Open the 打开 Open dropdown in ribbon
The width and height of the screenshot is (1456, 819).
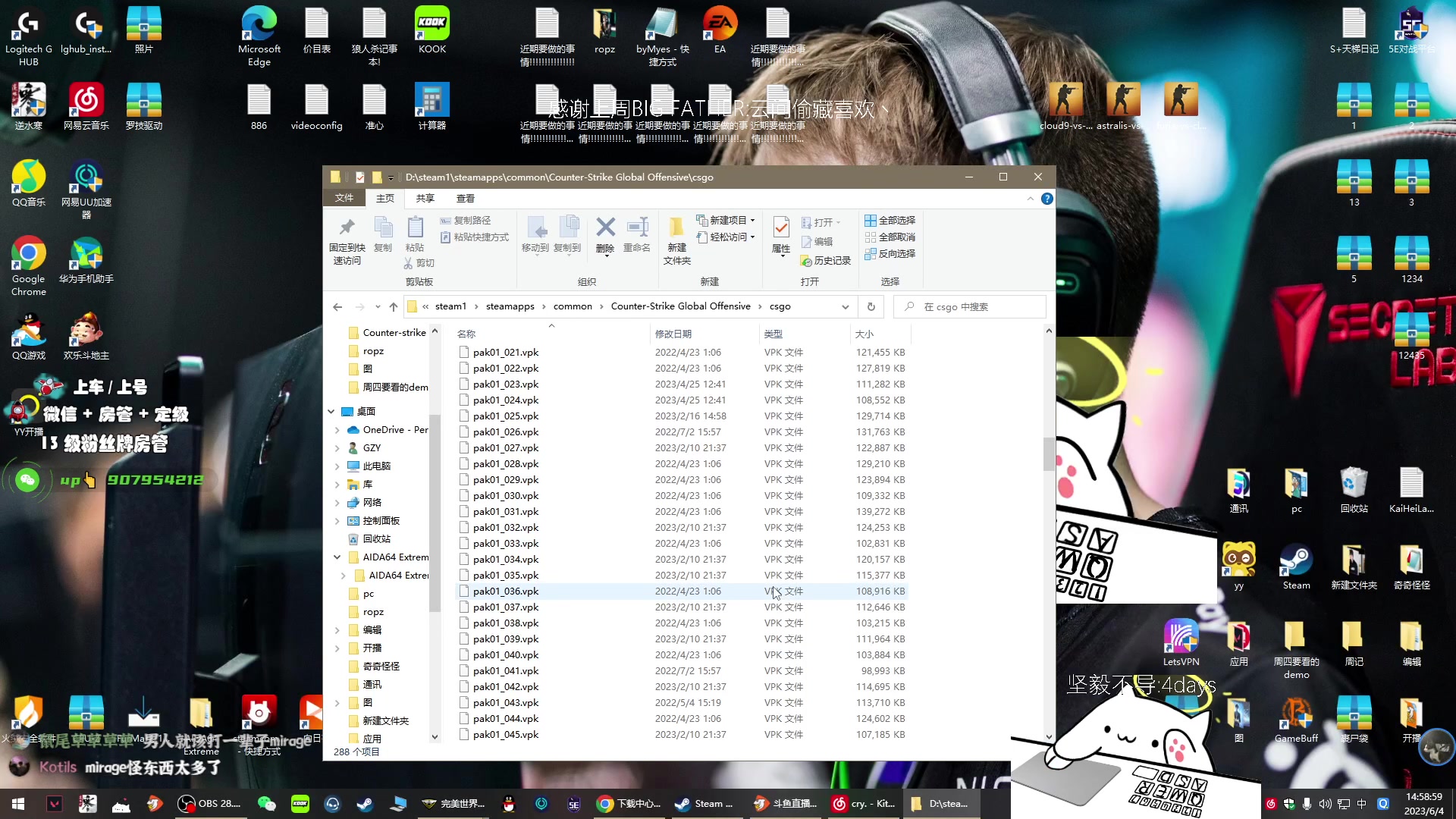pyautogui.click(x=821, y=223)
